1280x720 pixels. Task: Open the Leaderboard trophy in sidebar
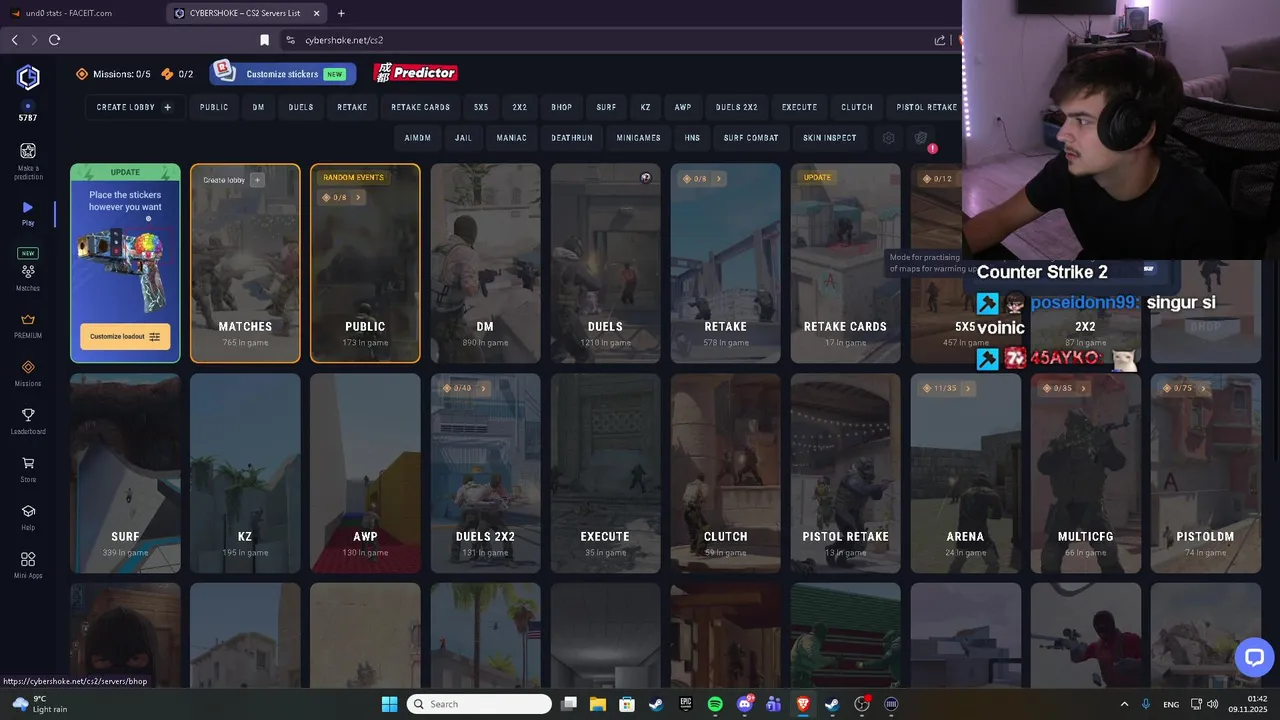pyautogui.click(x=28, y=421)
